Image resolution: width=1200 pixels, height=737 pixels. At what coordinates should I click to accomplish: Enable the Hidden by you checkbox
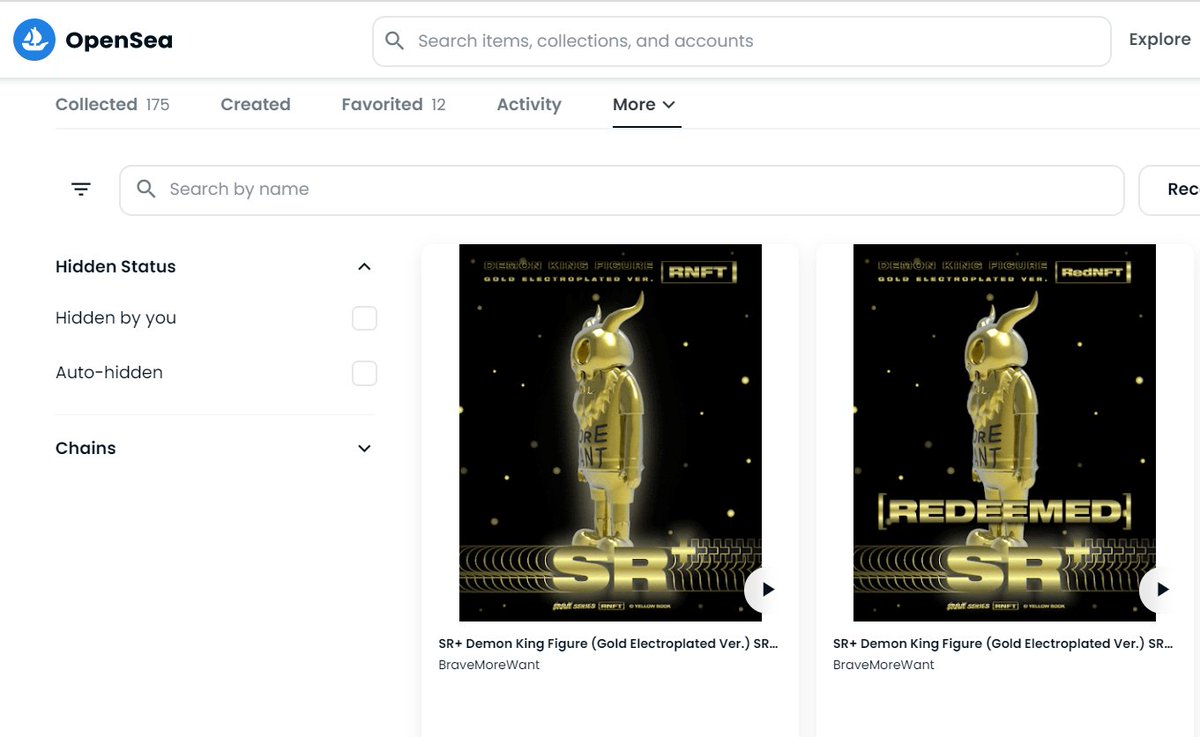[x=364, y=318]
